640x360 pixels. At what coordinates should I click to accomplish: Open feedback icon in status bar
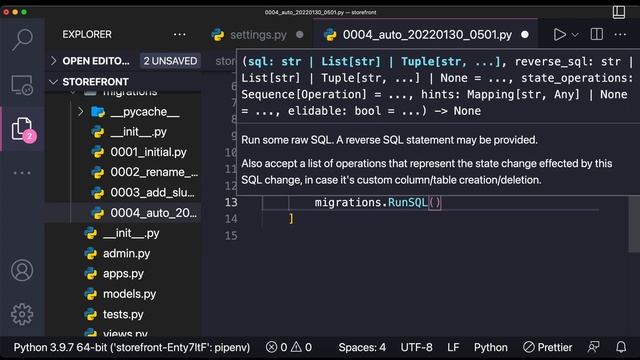(593, 347)
